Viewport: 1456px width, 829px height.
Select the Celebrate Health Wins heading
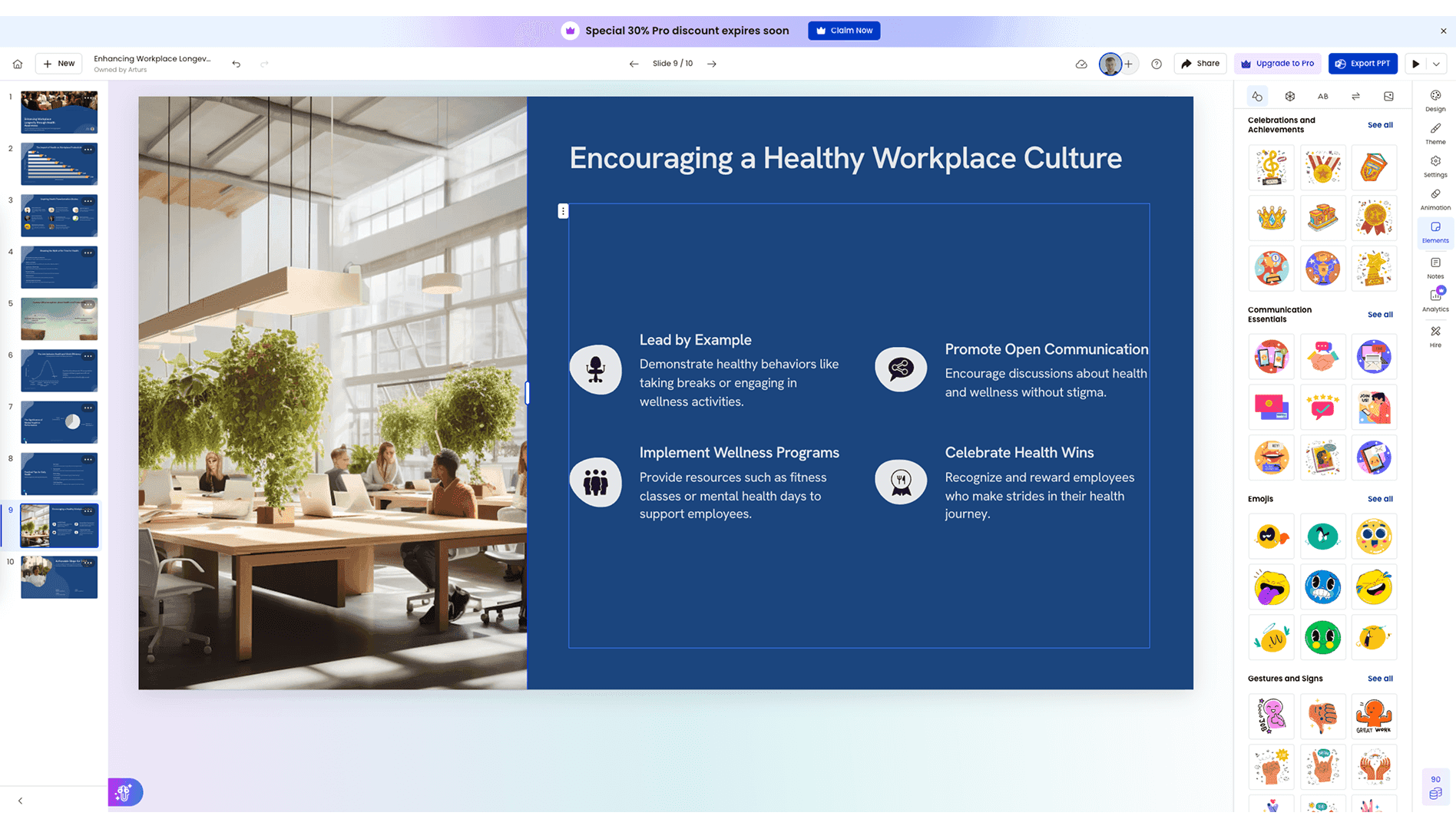point(1019,453)
